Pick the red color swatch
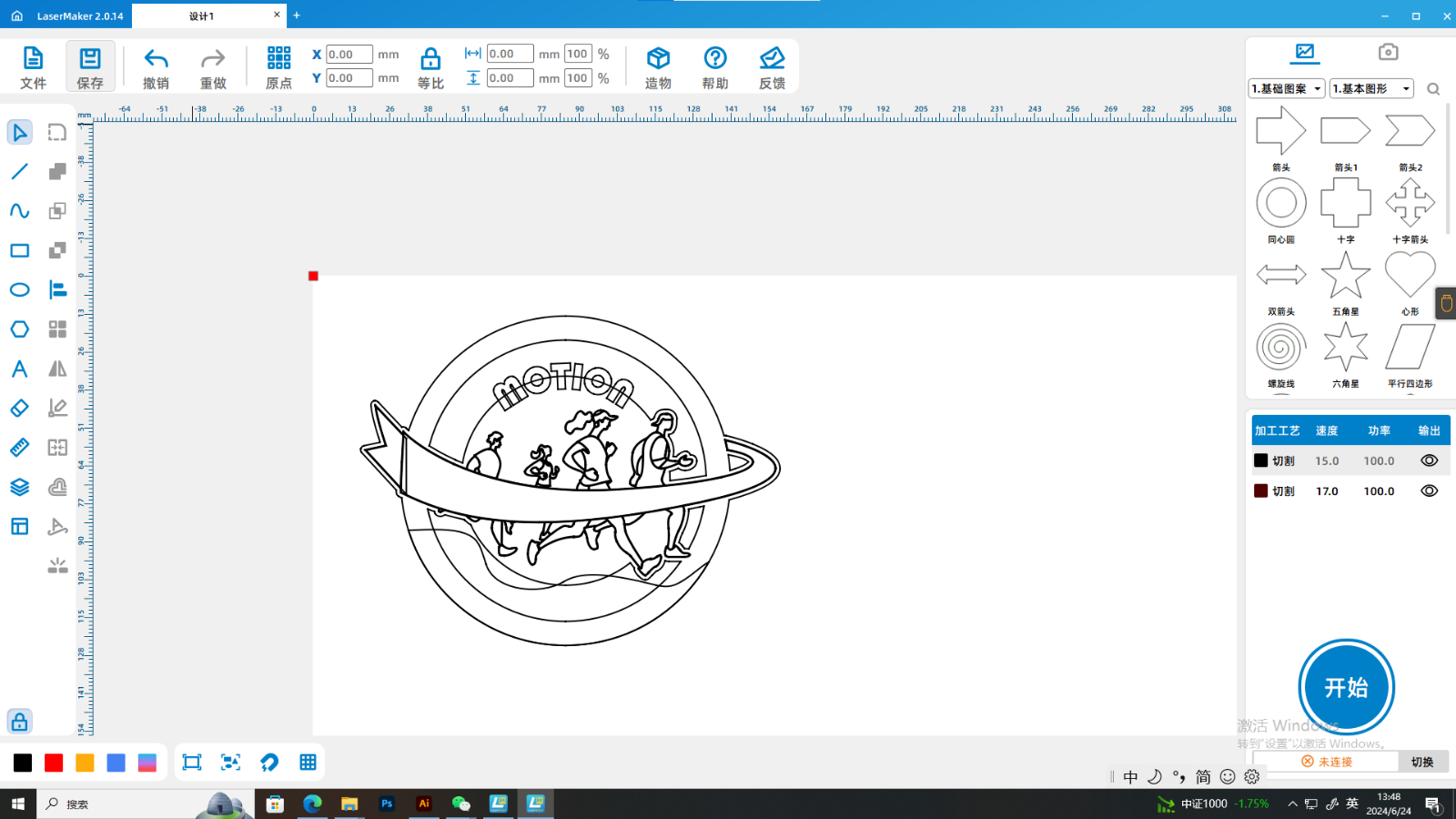 (54, 763)
